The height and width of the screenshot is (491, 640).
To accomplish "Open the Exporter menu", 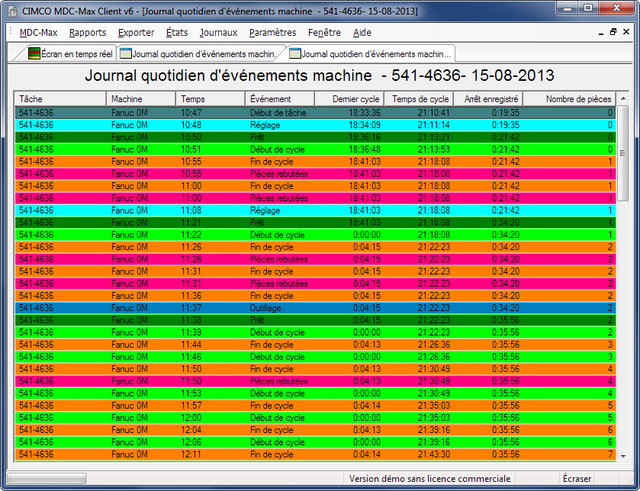I will pos(136,33).
